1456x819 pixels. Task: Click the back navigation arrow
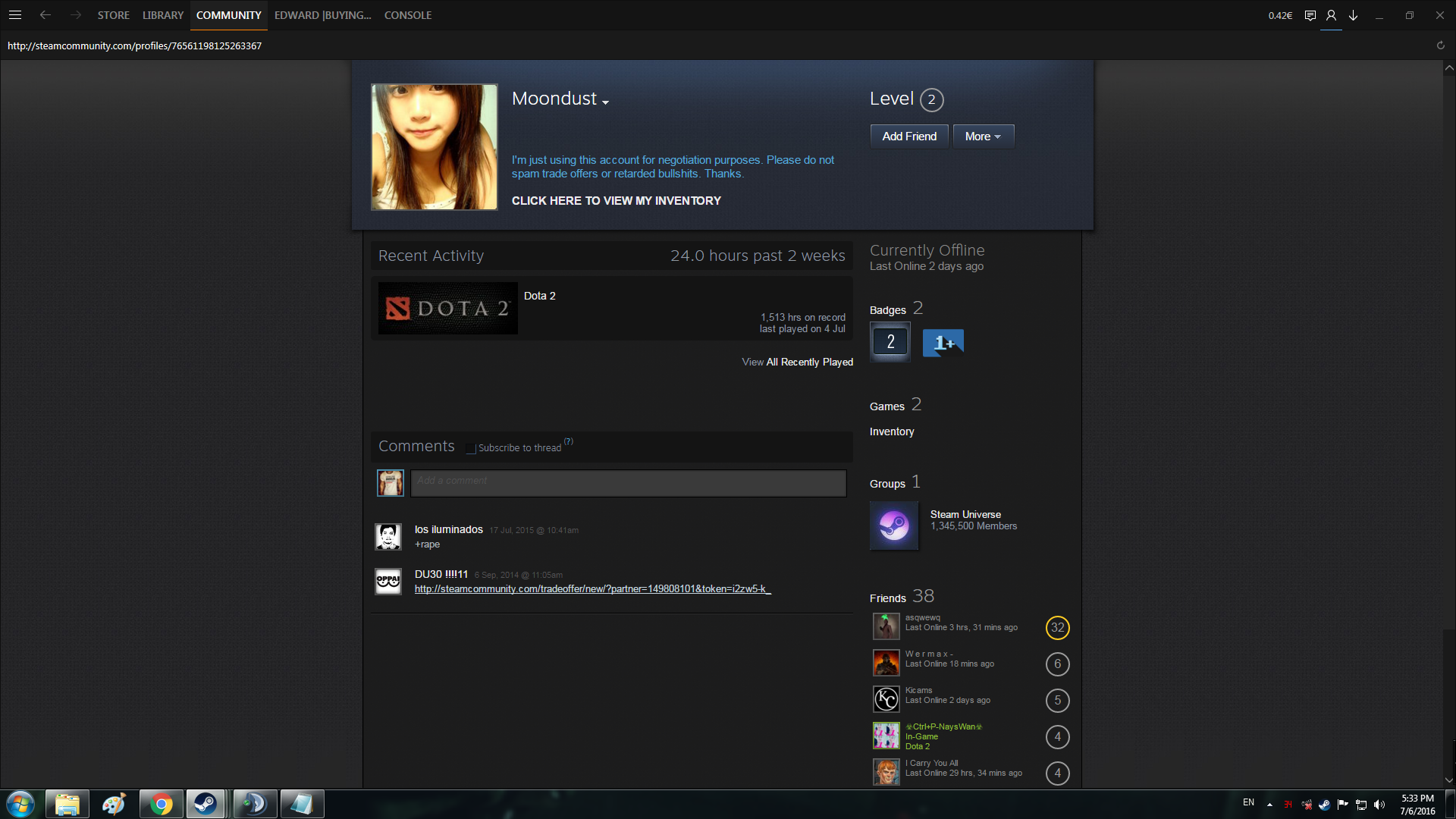coord(45,15)
